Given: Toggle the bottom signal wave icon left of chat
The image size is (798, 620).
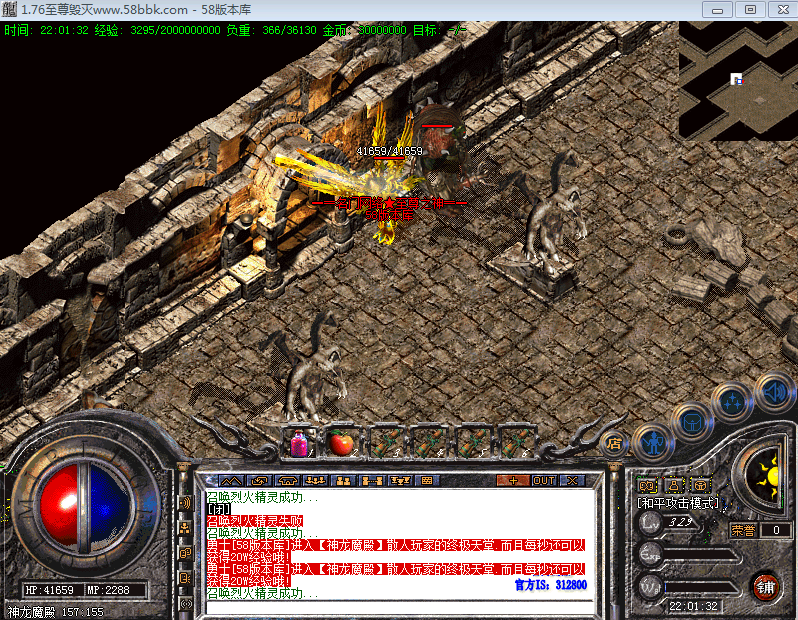Looking at the screenshot, I should point(185,604).
